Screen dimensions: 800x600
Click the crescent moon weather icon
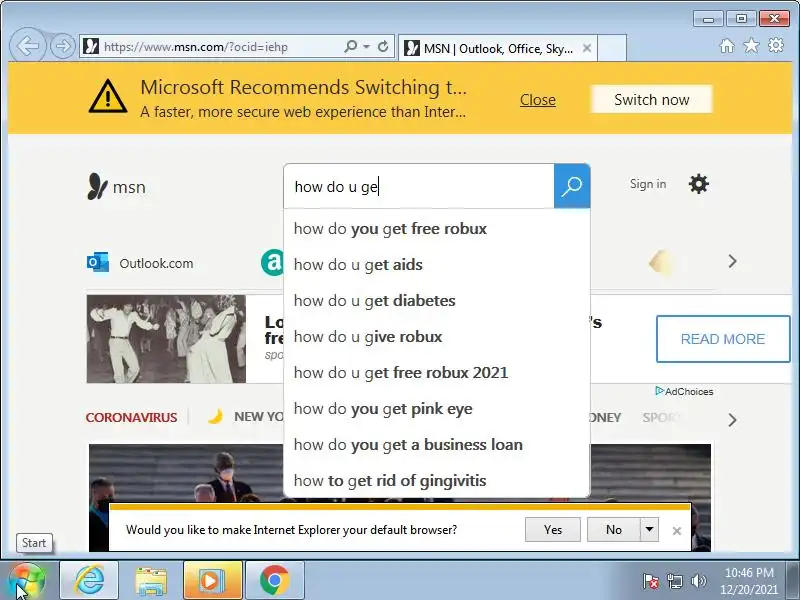(215, 417)
